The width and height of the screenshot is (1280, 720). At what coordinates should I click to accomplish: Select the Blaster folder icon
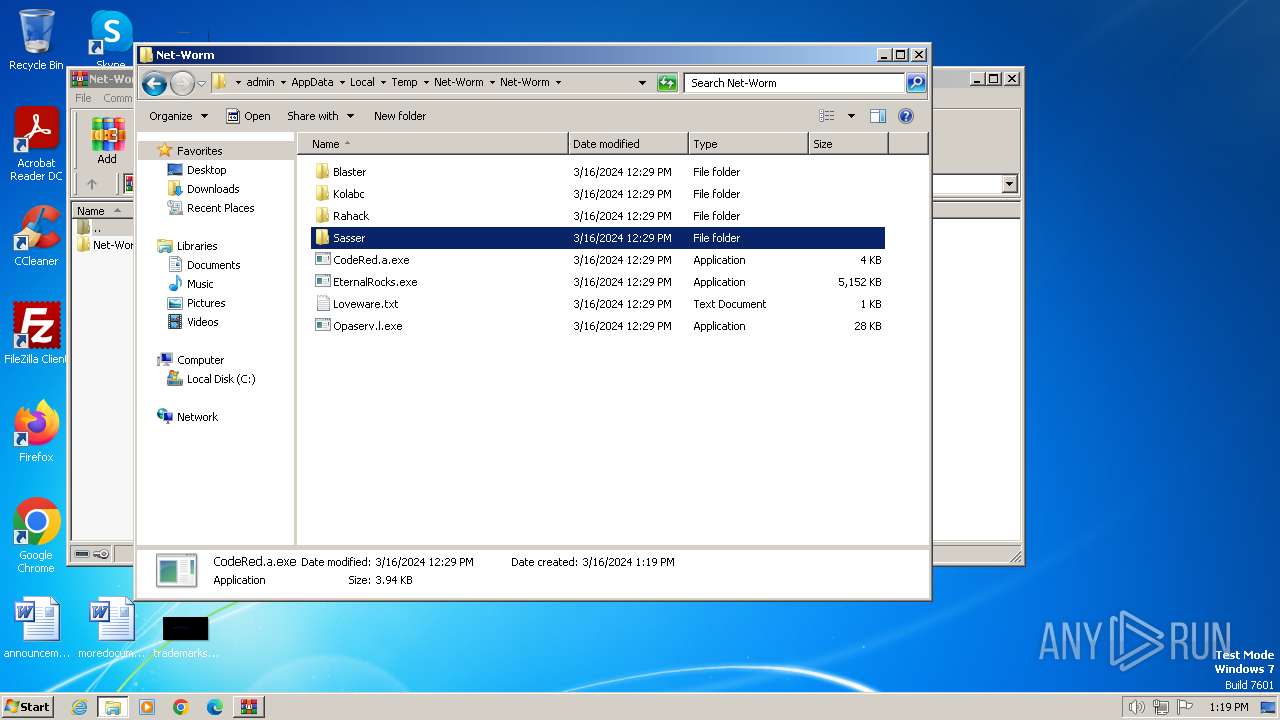(x=322, y=172)
